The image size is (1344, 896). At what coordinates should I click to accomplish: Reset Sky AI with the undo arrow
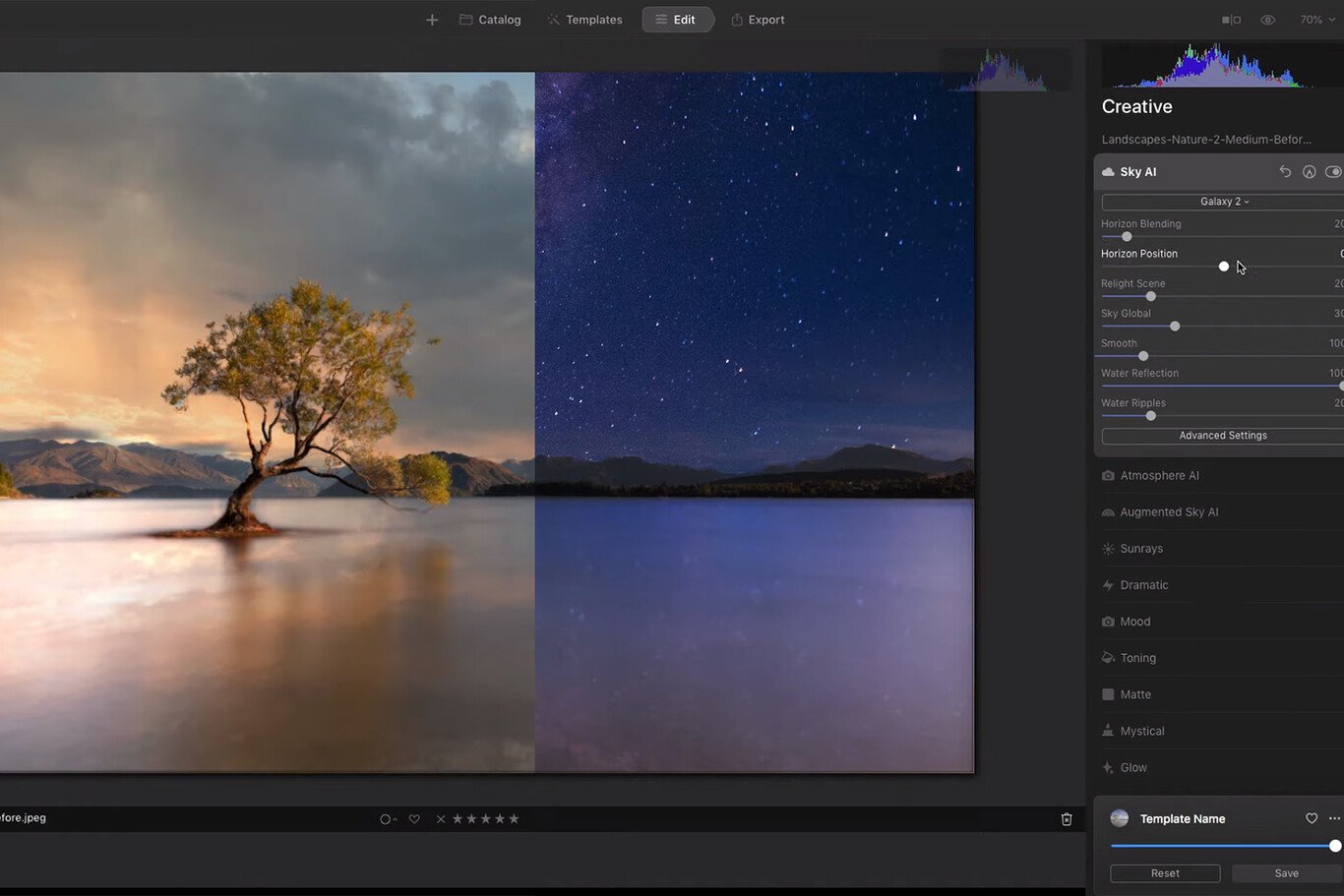point(1285,172)
